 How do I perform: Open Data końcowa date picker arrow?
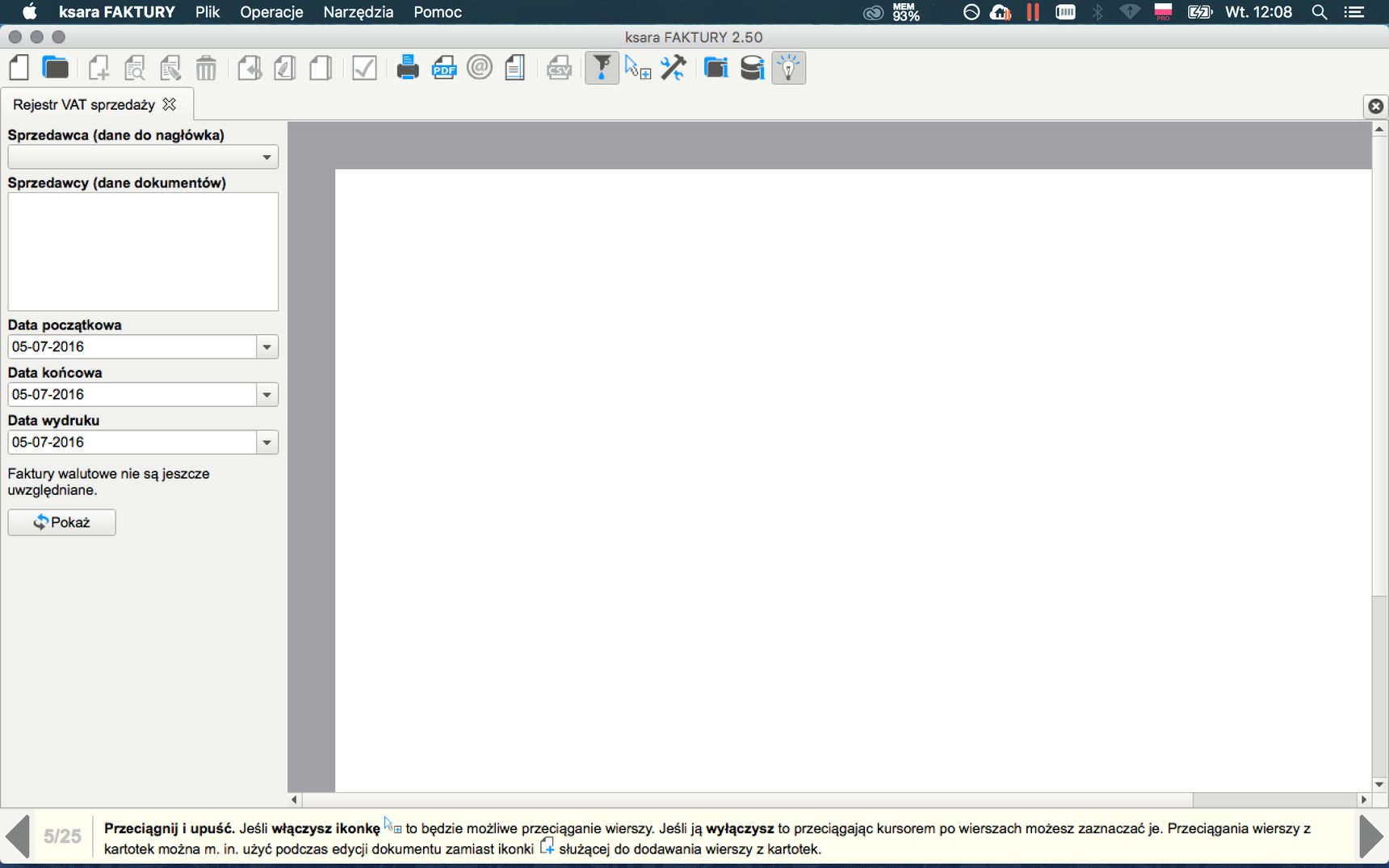[266, 395]
